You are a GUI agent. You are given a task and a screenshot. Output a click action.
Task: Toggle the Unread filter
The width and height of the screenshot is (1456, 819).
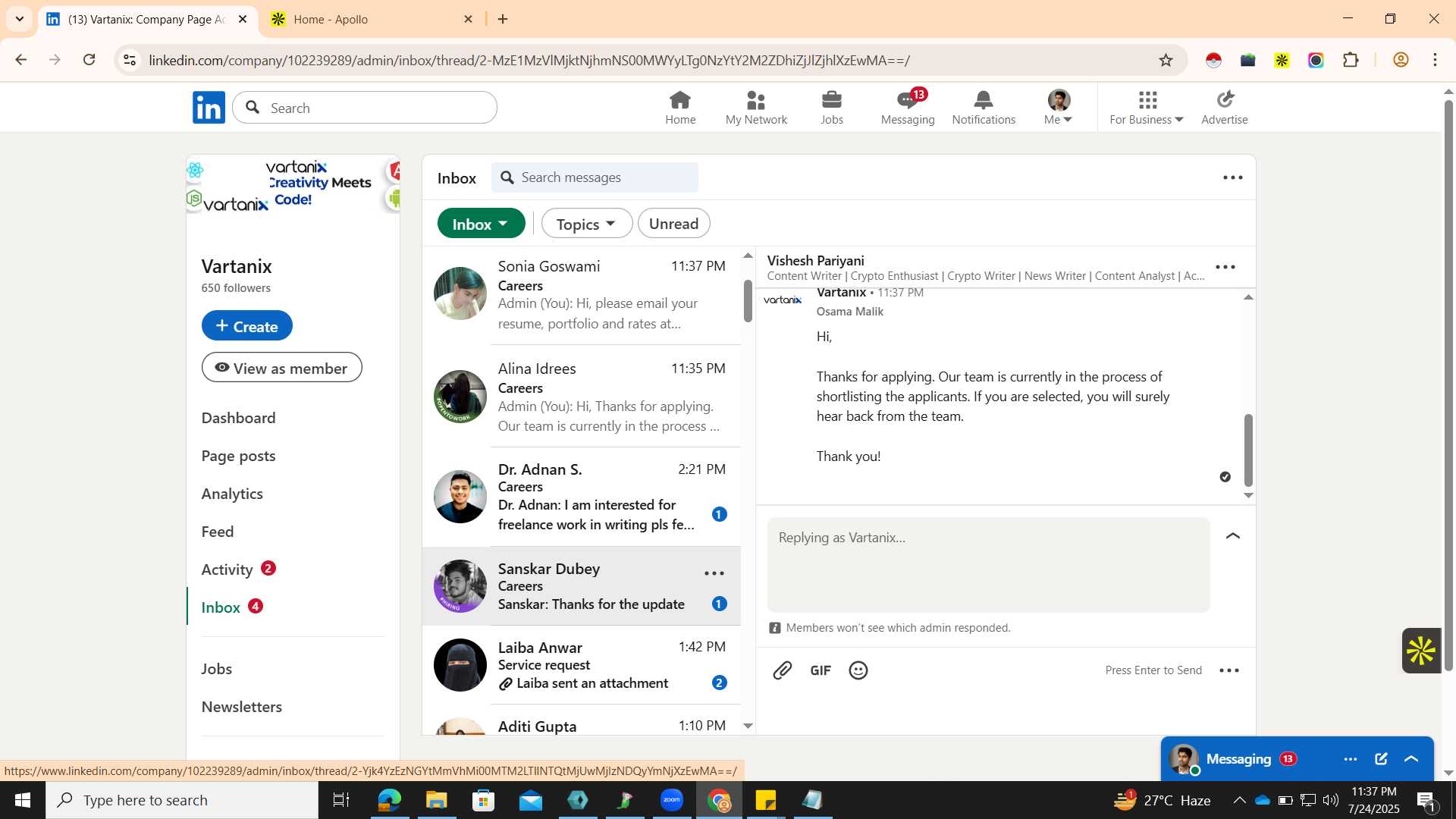[x=674, y=224]
